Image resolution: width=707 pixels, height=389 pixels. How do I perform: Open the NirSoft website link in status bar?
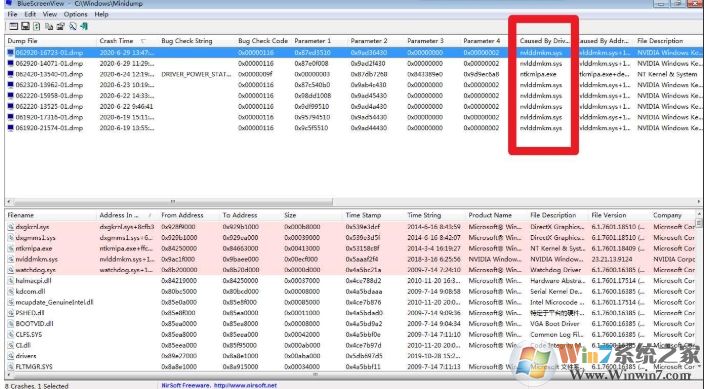[x=245, y=385]
